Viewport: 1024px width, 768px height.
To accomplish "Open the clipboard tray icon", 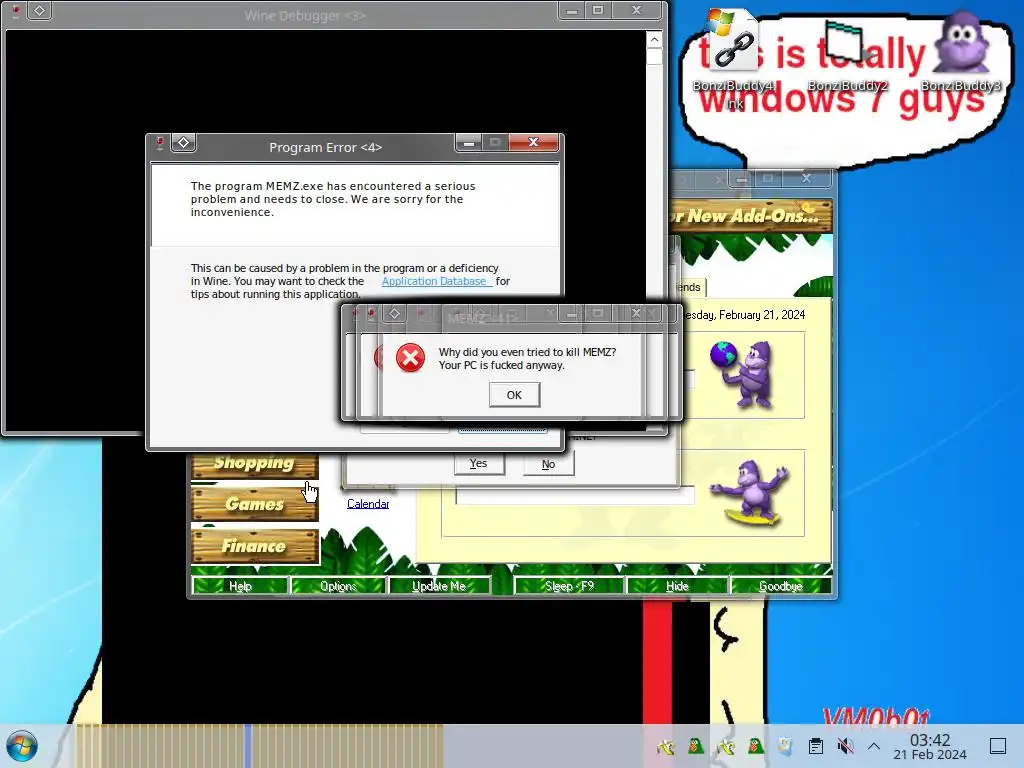I will [815, 746].
